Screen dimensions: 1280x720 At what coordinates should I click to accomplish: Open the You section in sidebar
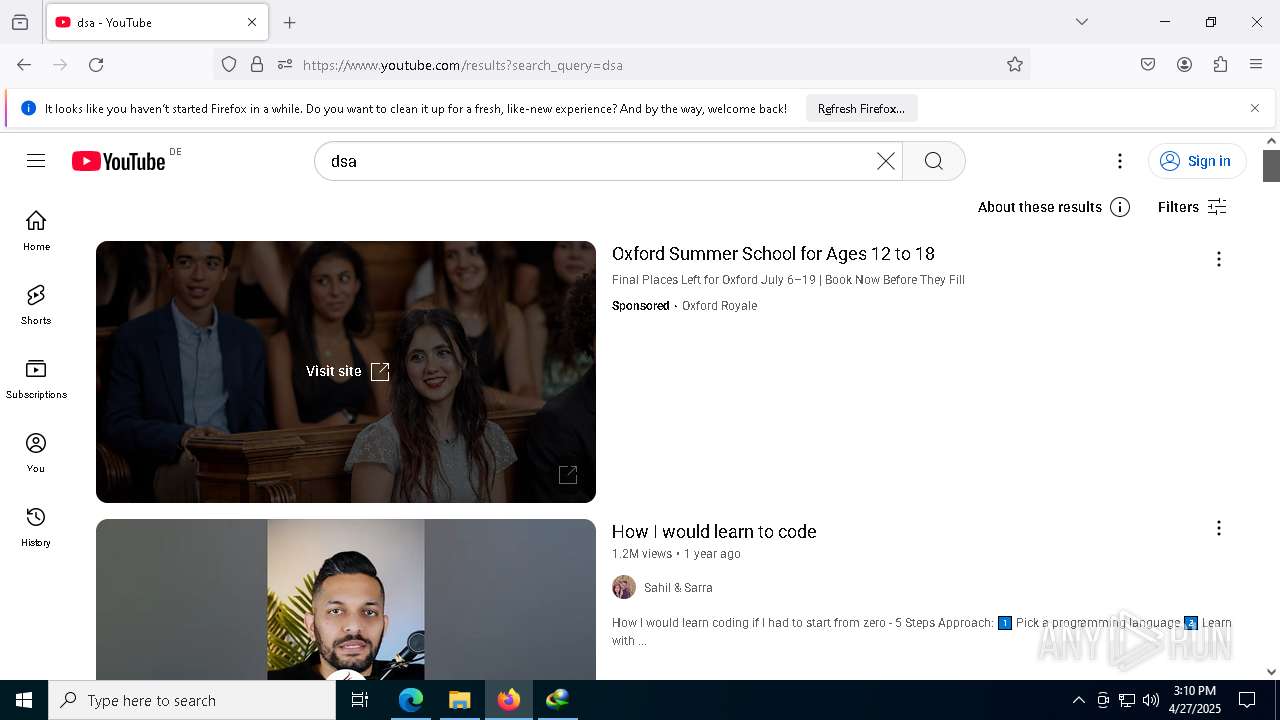(36, 453)
